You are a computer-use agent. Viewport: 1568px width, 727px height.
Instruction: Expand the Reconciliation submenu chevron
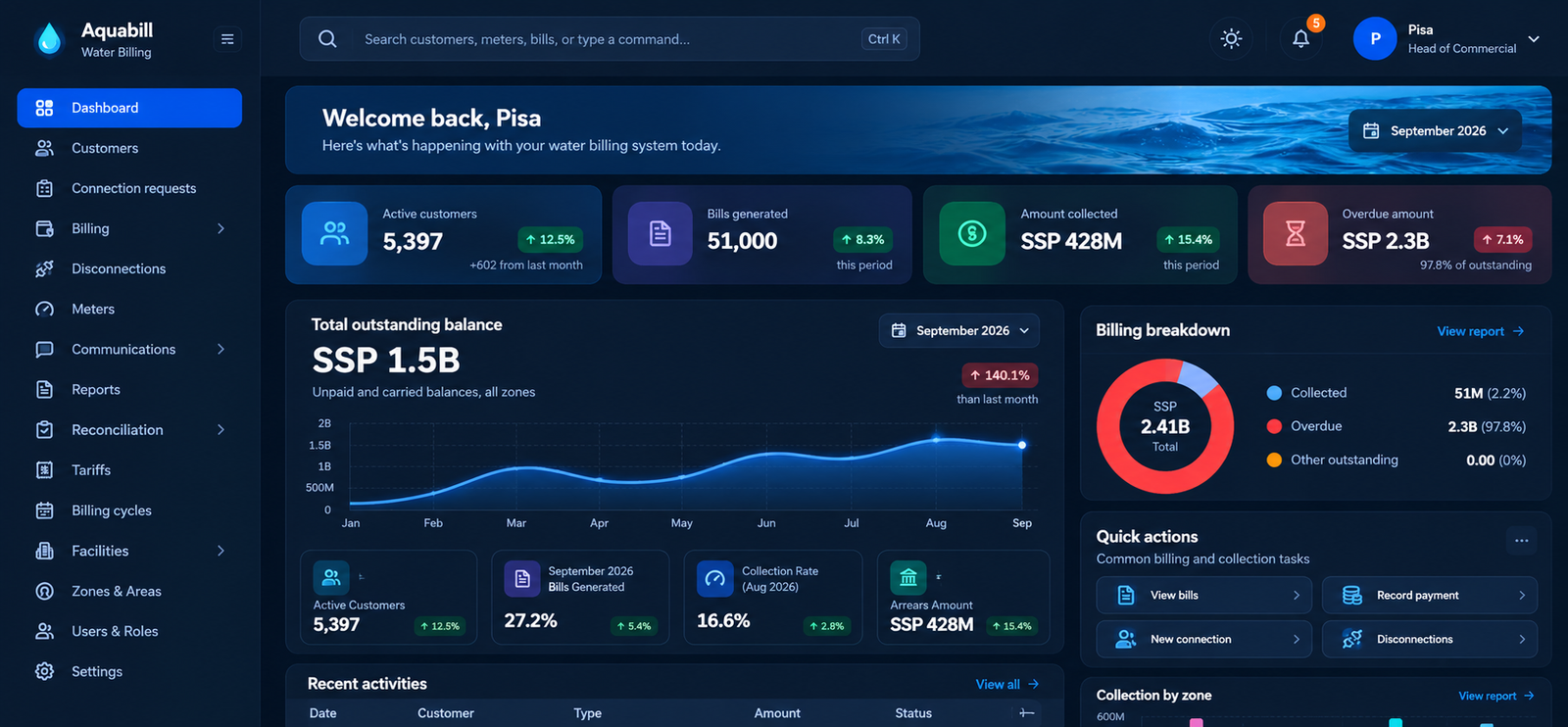[x=220, y=429]
